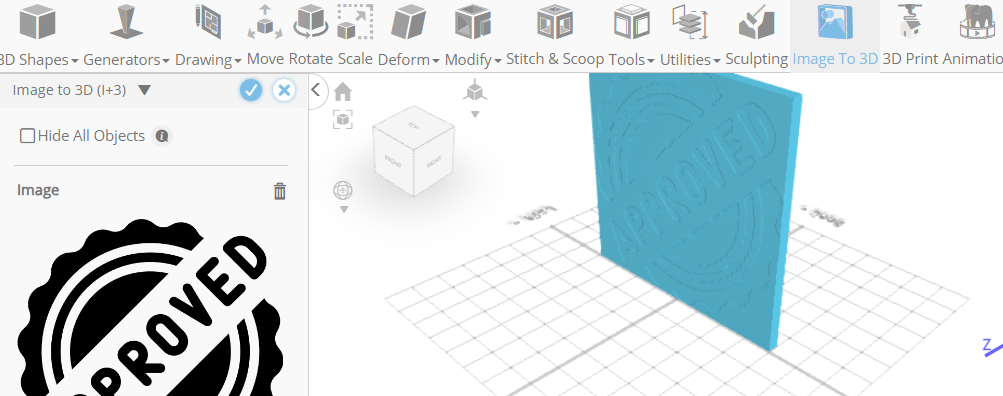The width and height of the screenshot is (1003, 396).
Task: Click the Hide All Objects info icon
Action: (162, 136)
